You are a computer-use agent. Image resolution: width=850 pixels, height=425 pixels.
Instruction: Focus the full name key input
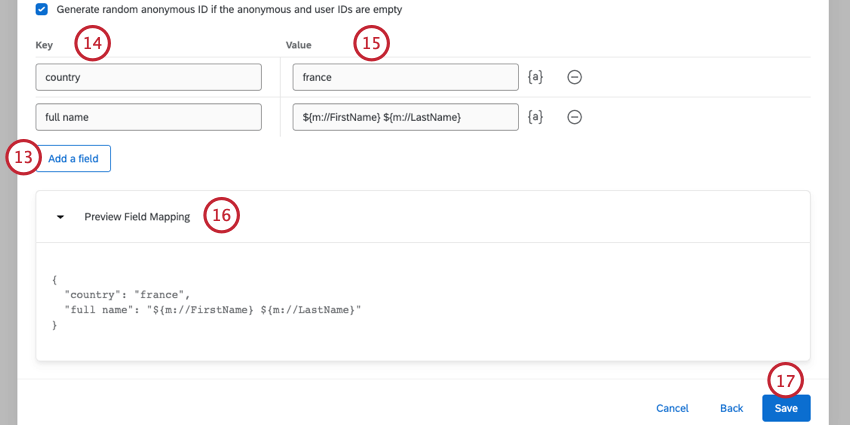point(148,117)
